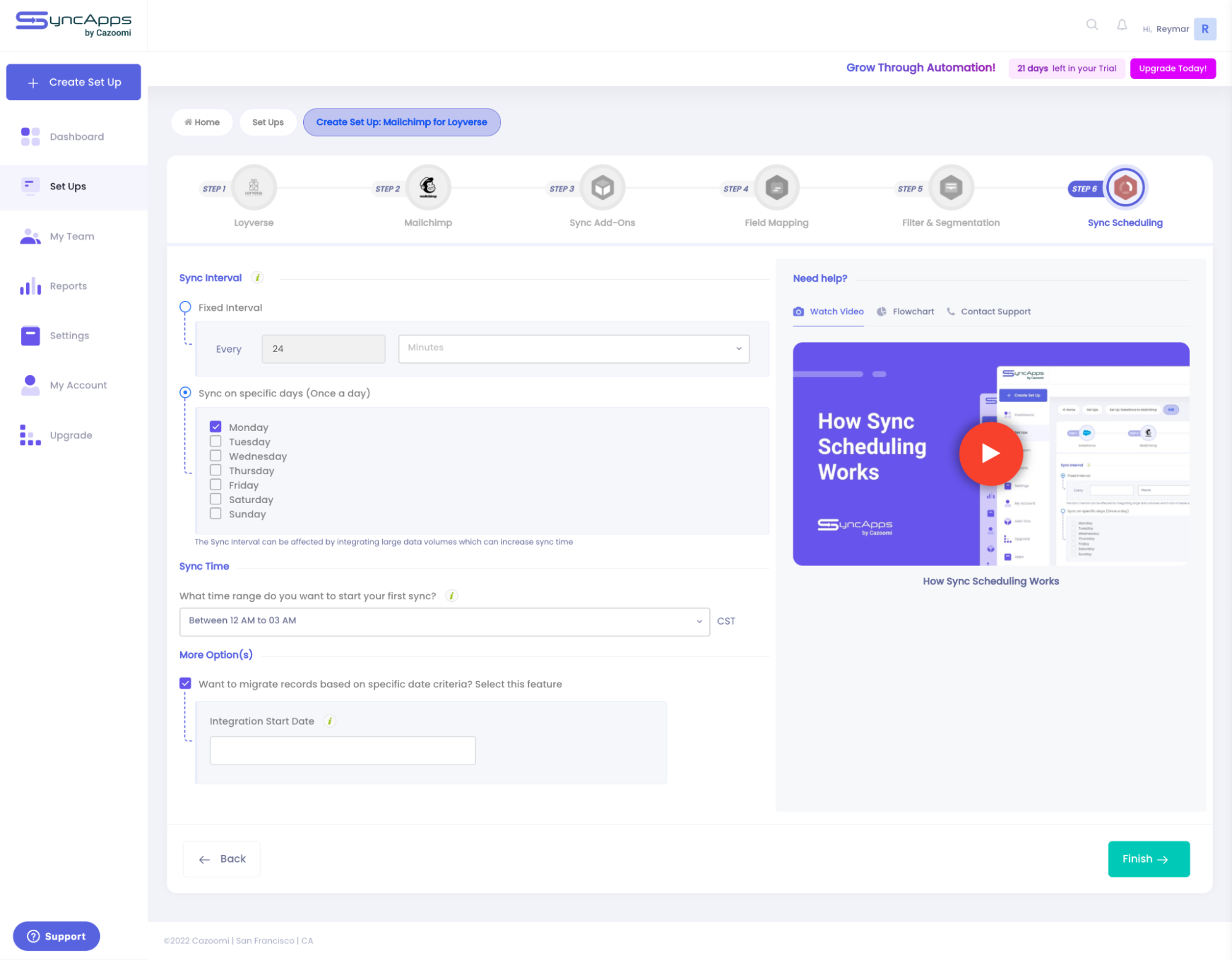
Task: Open Set Ups in the sidebar
Action: (74, 186)
